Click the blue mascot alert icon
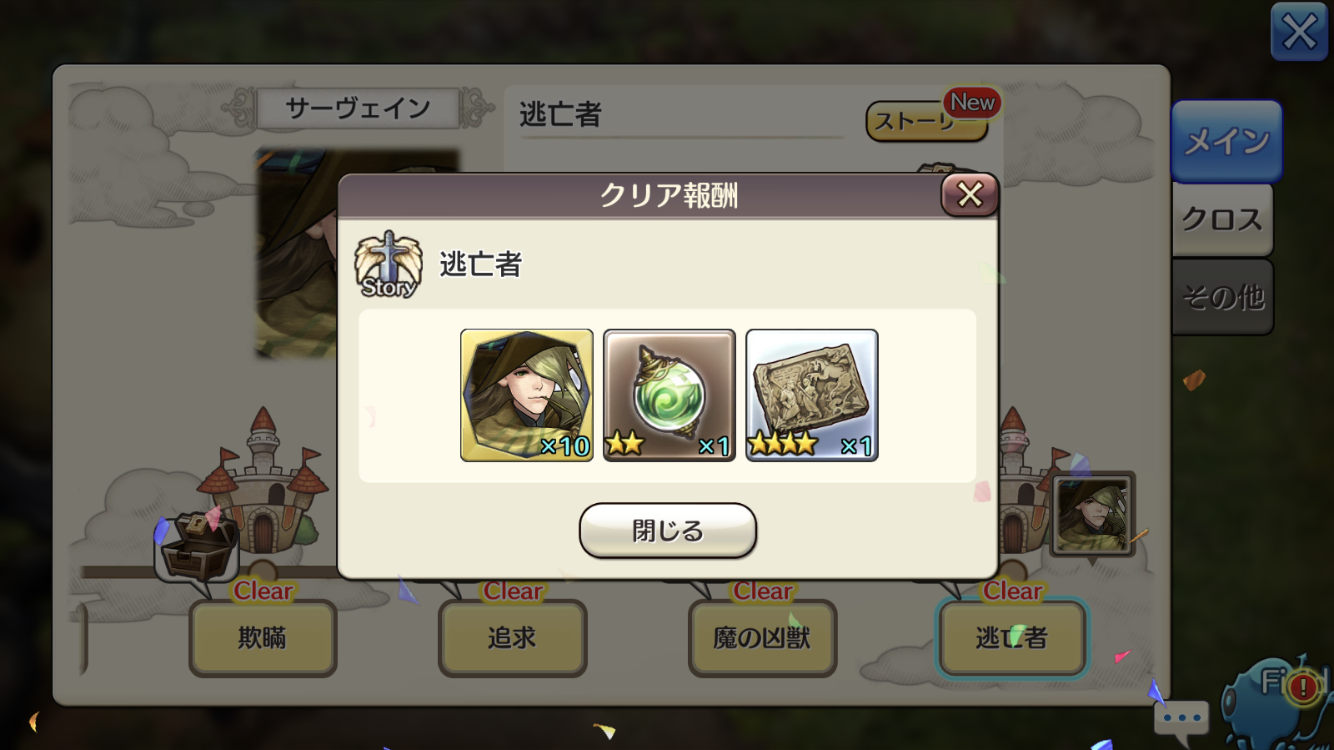 1279,698
